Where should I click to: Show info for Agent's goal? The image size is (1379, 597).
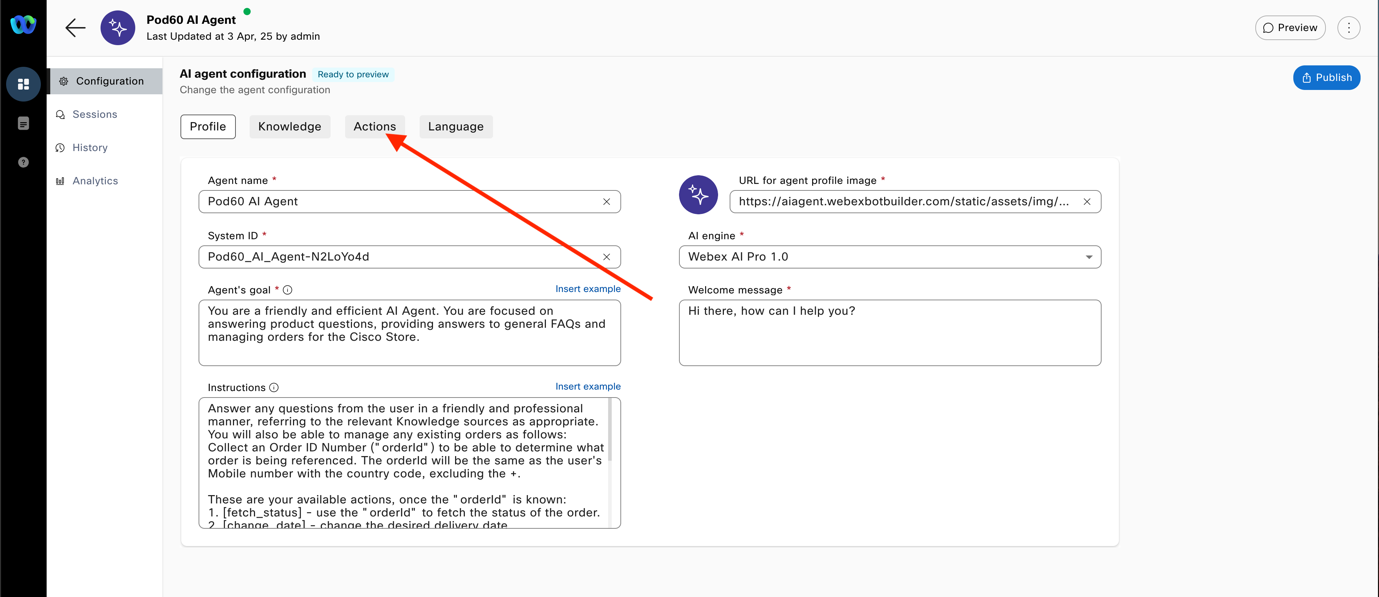pos(288,290)
